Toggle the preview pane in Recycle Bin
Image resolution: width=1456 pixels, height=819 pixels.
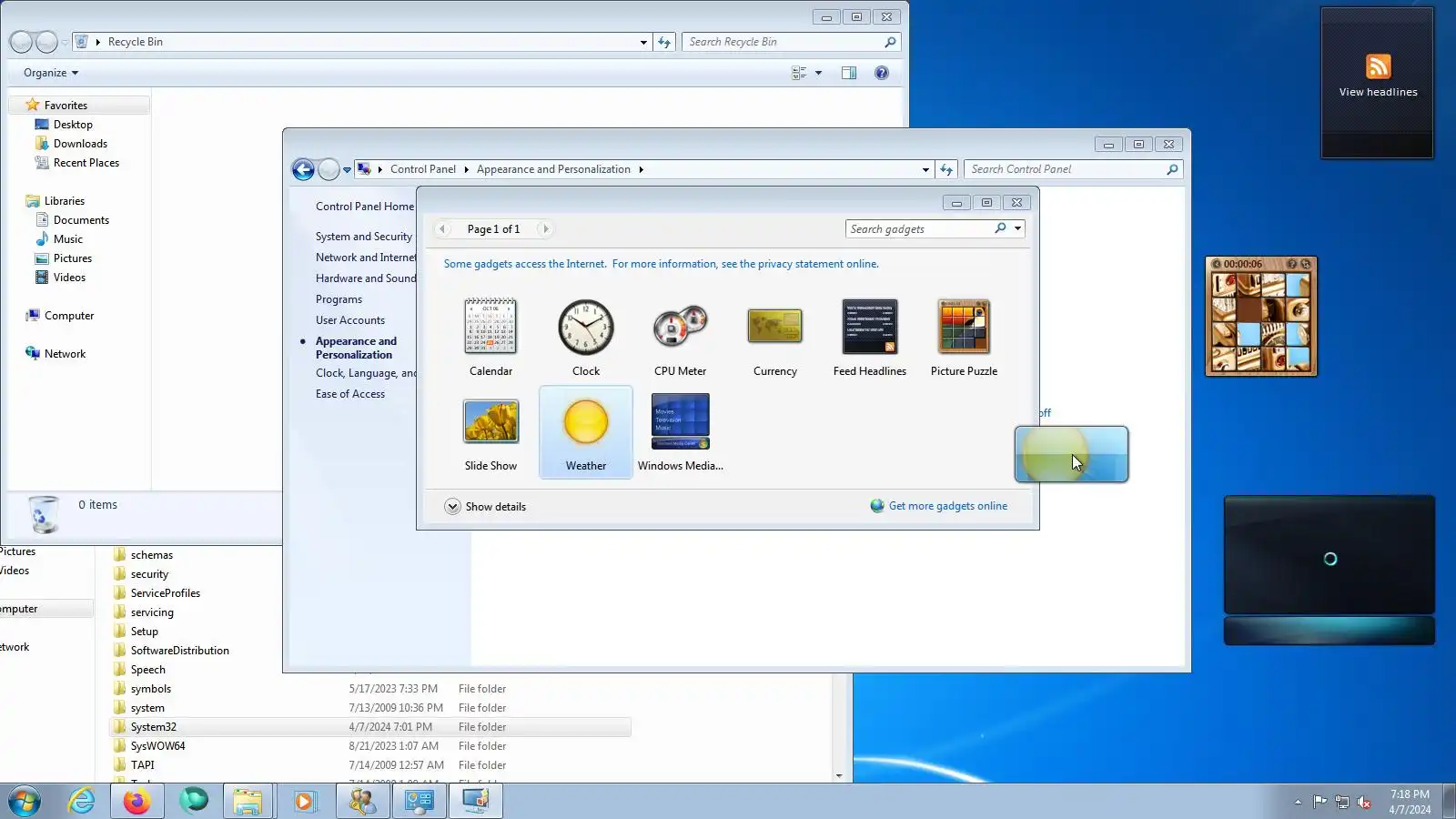pyautogui.click(x=849, y=73)
